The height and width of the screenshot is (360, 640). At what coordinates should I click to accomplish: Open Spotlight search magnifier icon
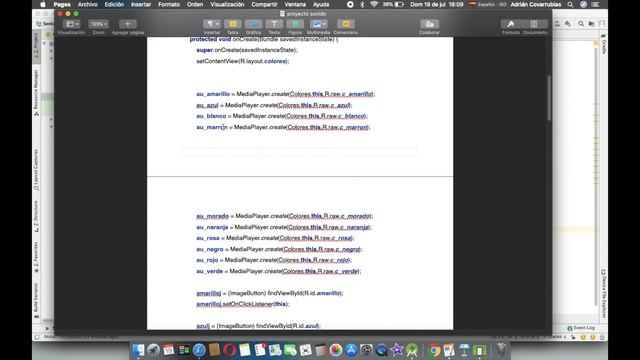[x=570, y=4]
